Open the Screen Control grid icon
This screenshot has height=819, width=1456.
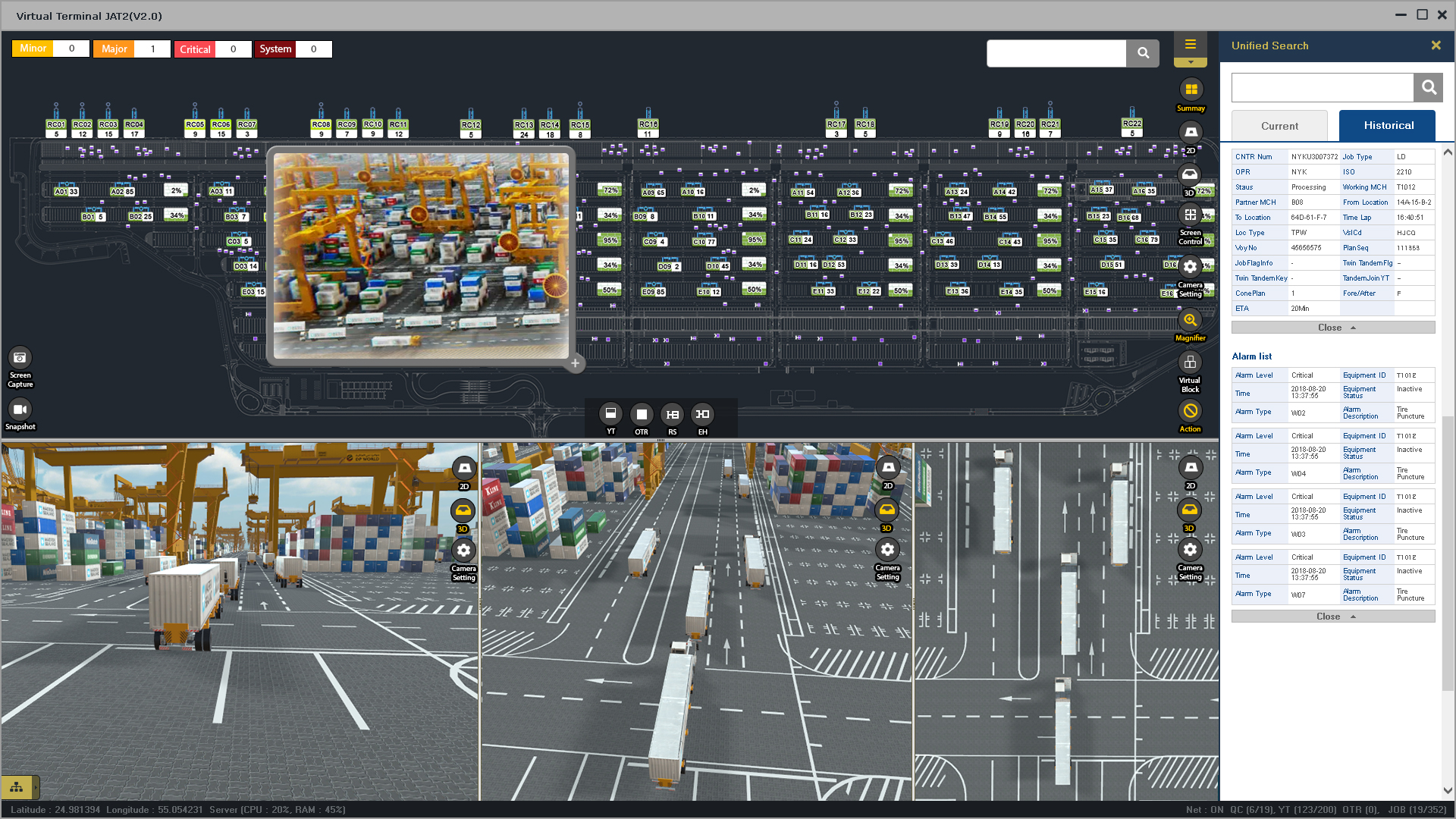coord(1190,215)
